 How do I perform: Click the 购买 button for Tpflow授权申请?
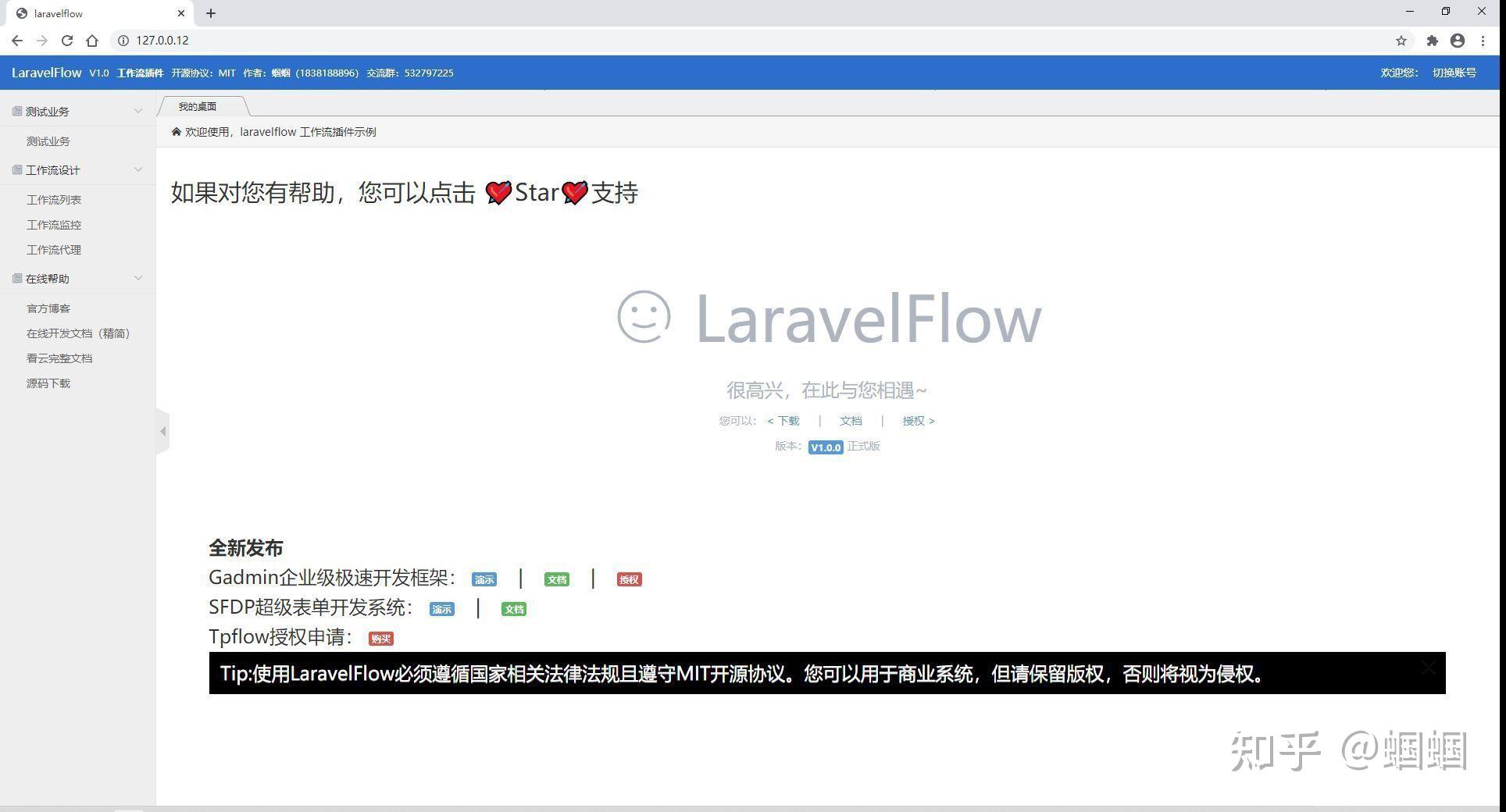click(380, 638)
